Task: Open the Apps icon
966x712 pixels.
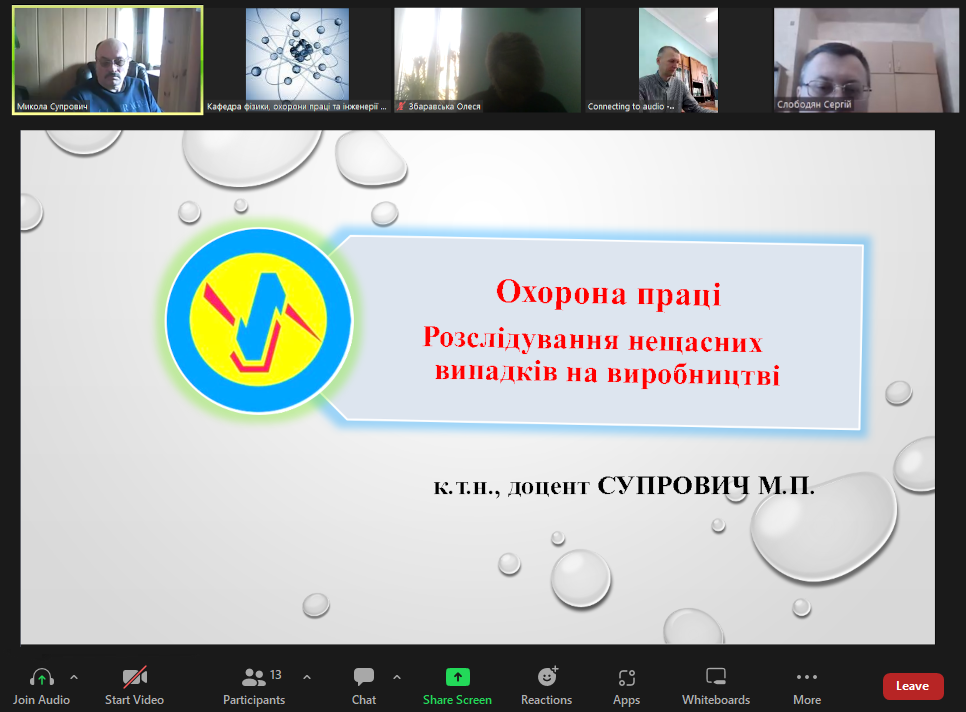Action: pyautogui.click(x=626, y=678)
